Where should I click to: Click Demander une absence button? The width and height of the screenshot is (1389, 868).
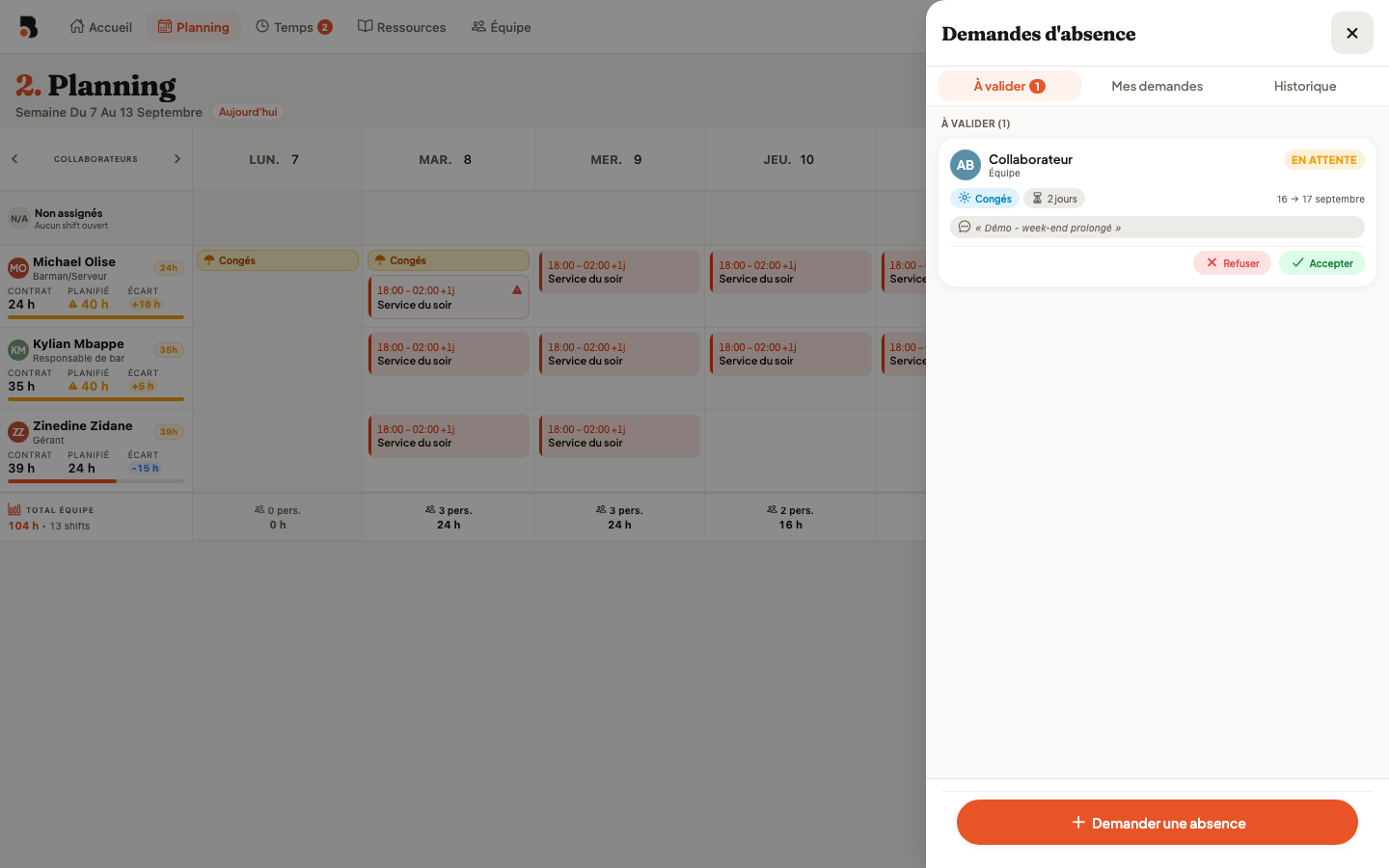pyautogui.click(x=1157, y=823)
